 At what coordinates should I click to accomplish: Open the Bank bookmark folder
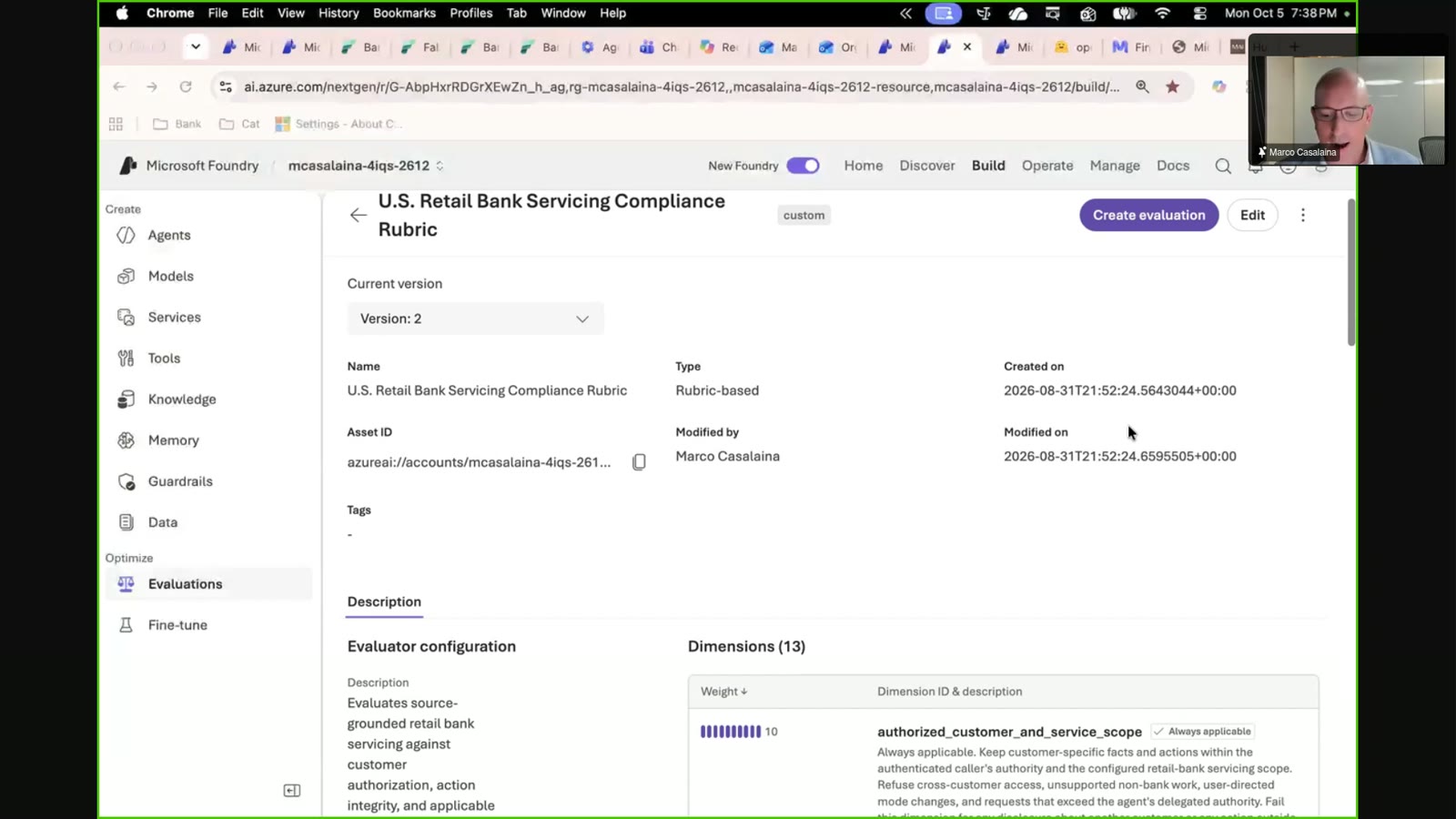(x=177, y=124)
